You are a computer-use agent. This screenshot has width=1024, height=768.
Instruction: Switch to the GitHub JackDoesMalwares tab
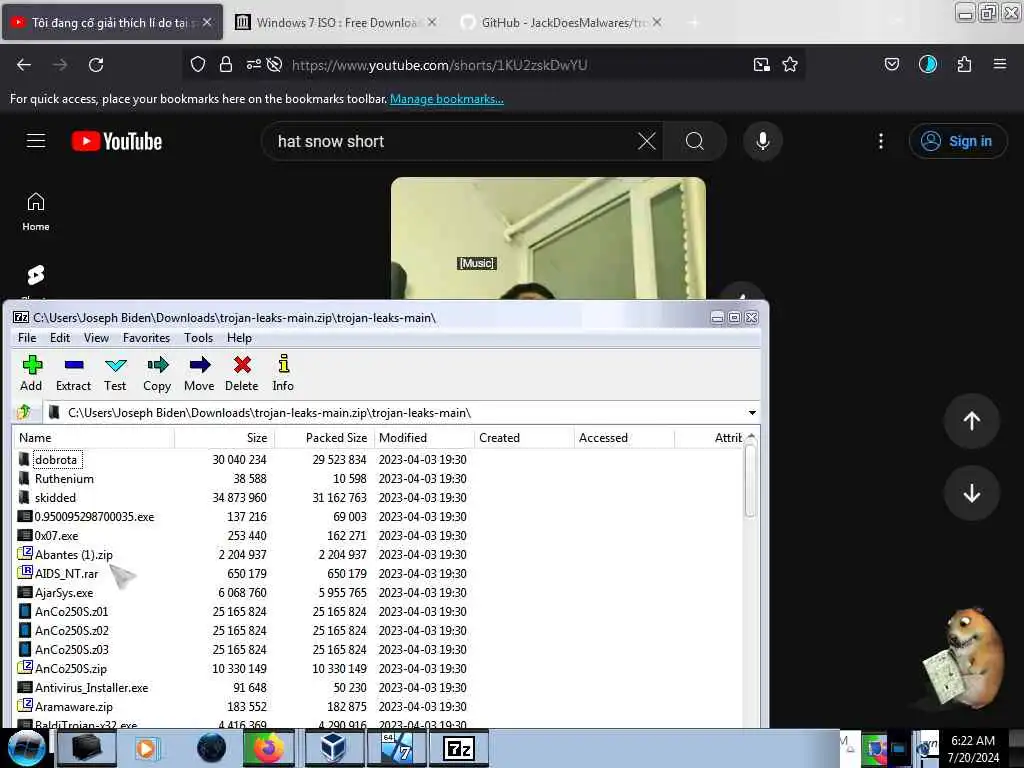[562, 22]
